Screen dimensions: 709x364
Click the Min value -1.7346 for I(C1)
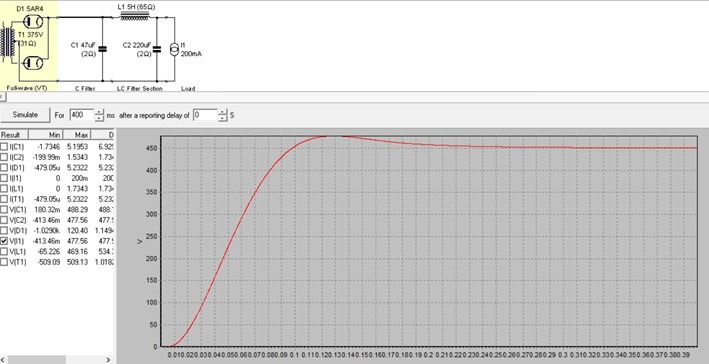point(50,147)
